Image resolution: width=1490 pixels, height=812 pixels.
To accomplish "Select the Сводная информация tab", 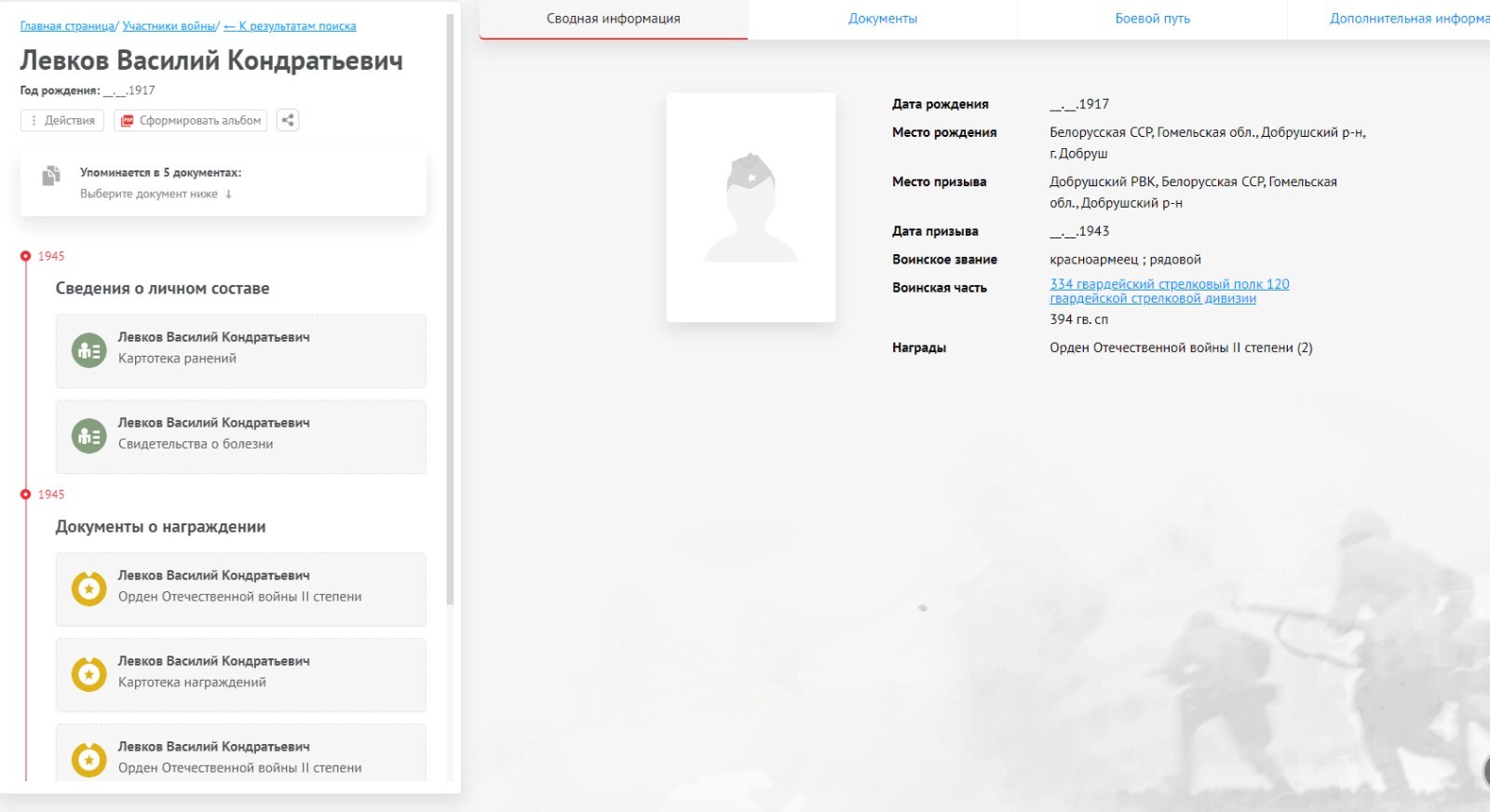I will pyautogui.click(x=613, y=19).
